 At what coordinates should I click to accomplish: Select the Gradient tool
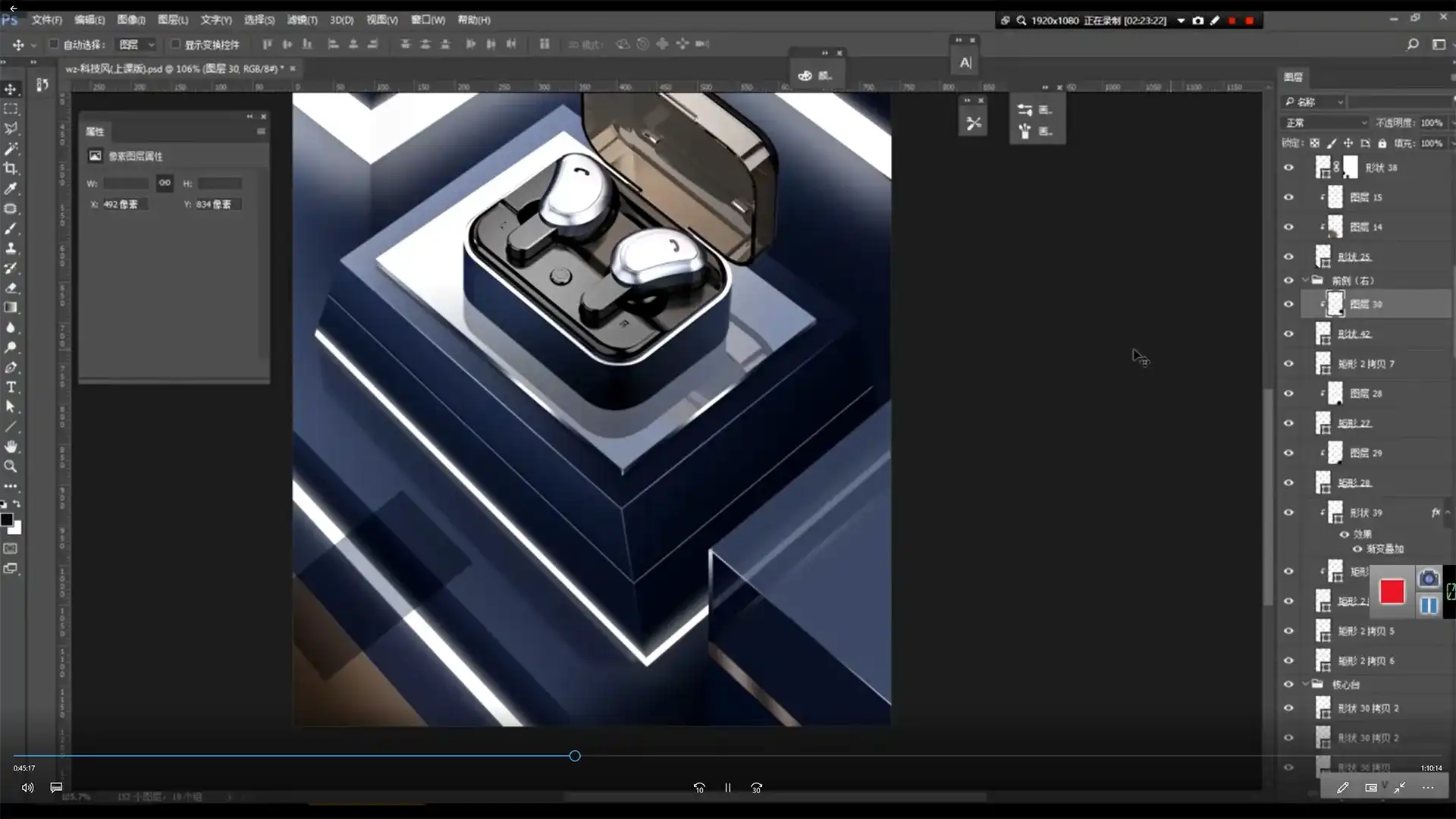[11, 307]
